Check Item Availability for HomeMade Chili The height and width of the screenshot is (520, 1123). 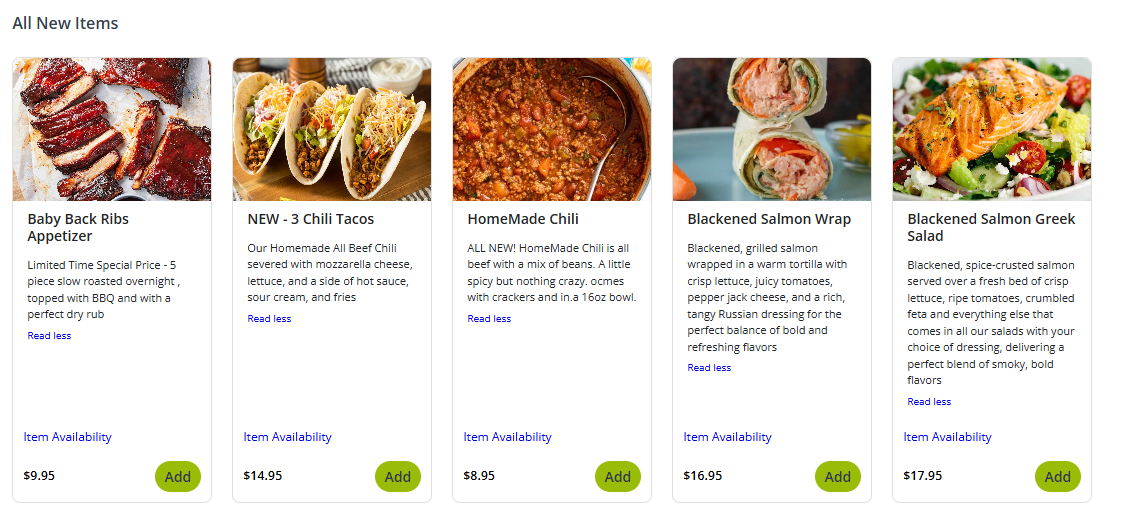click(508, 437)
